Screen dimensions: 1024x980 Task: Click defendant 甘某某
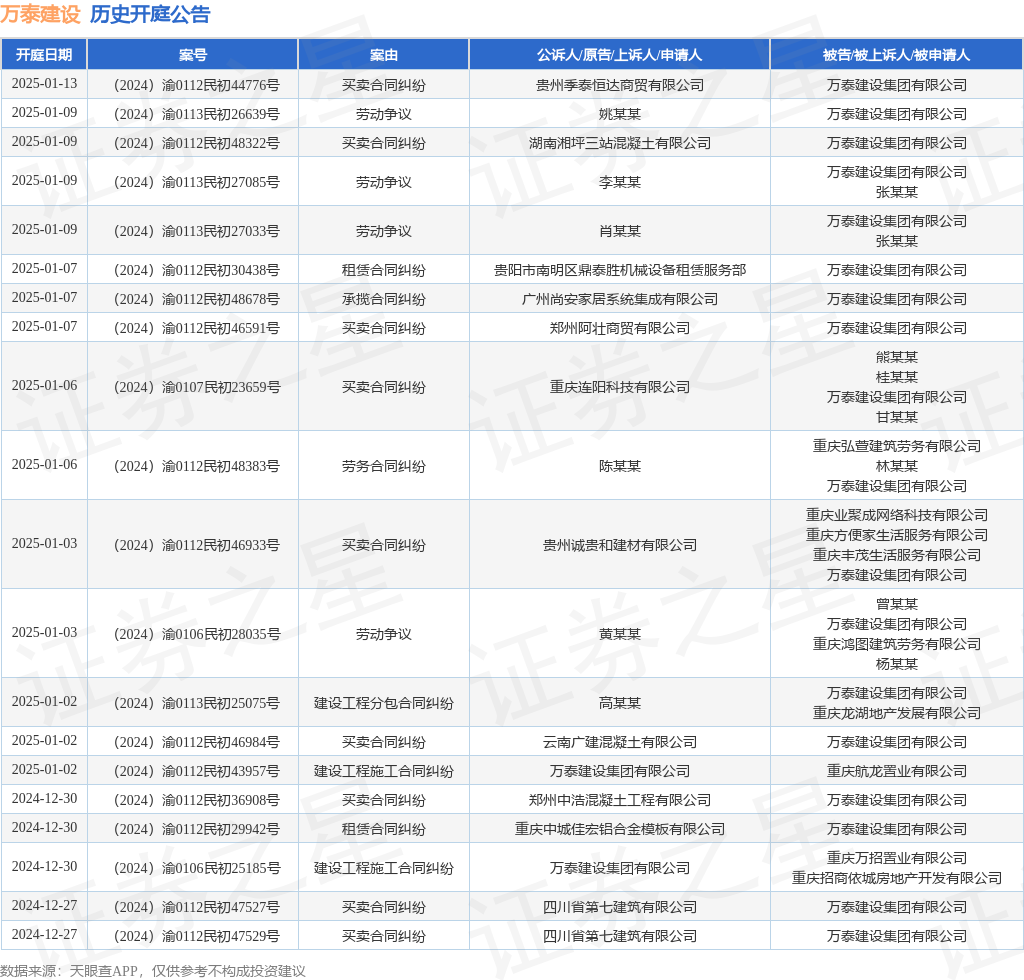click(x=897, y=417)
